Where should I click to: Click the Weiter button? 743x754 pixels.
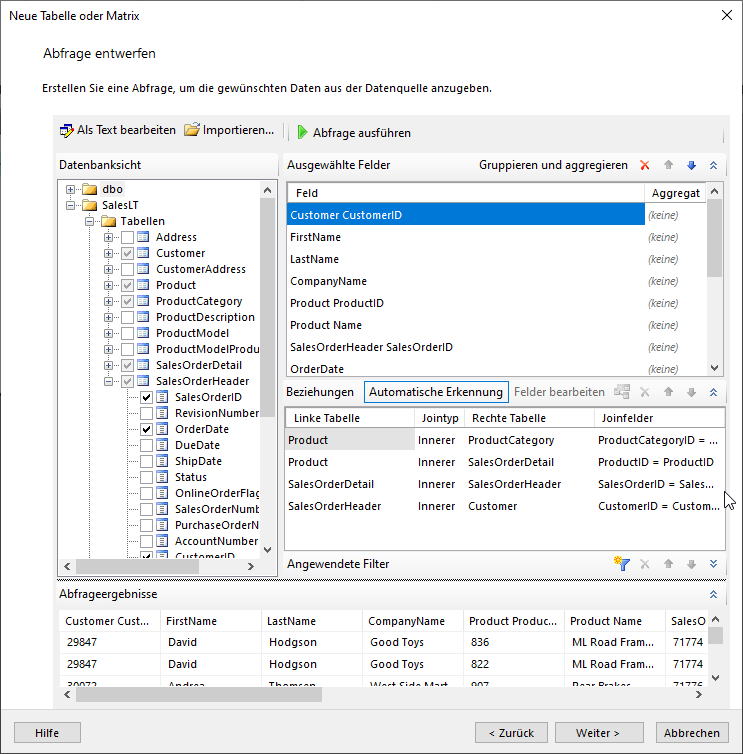599,733
